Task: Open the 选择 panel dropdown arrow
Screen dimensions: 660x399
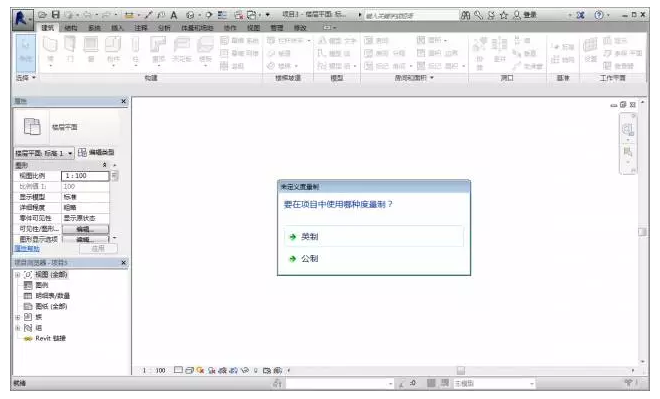Action: [34, 78]
